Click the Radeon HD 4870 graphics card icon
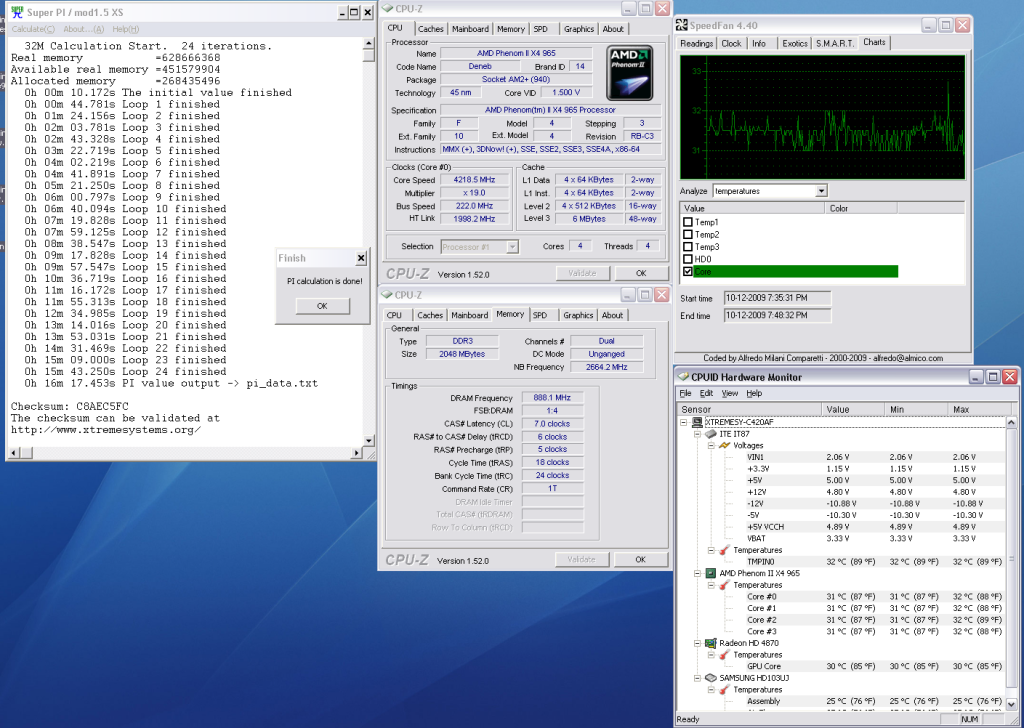 point(711,643)
